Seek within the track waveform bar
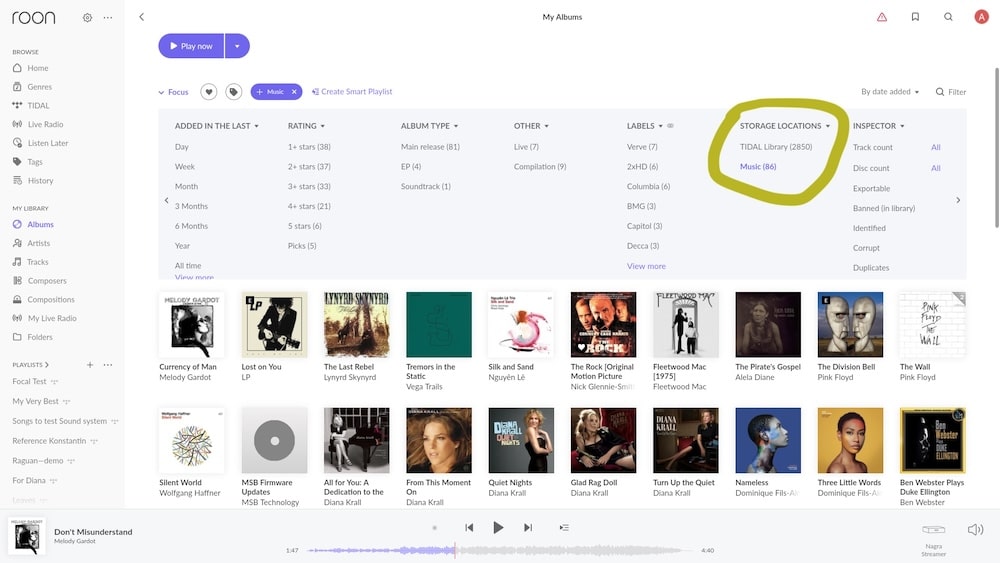 coord(500,550)
